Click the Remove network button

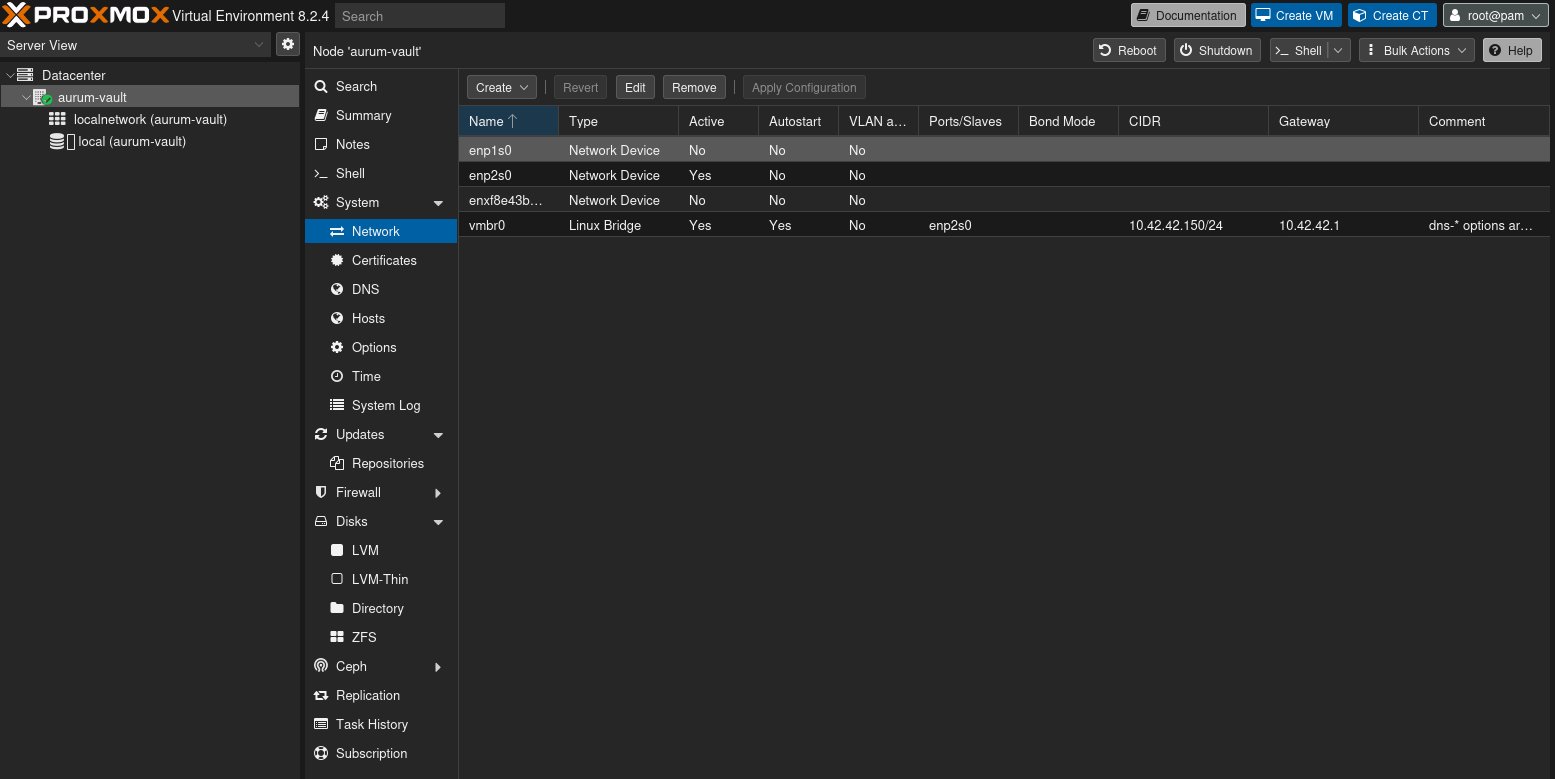[x=694, y=87]
